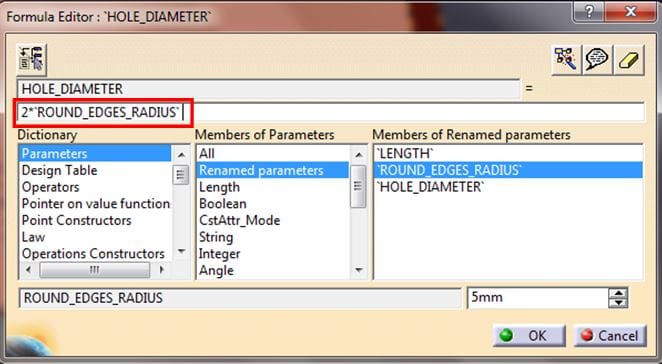Viewport: 662px width, 364px height.
Task: Decrease the 5mm value with down arrow
Action: (x=619, y=303)
